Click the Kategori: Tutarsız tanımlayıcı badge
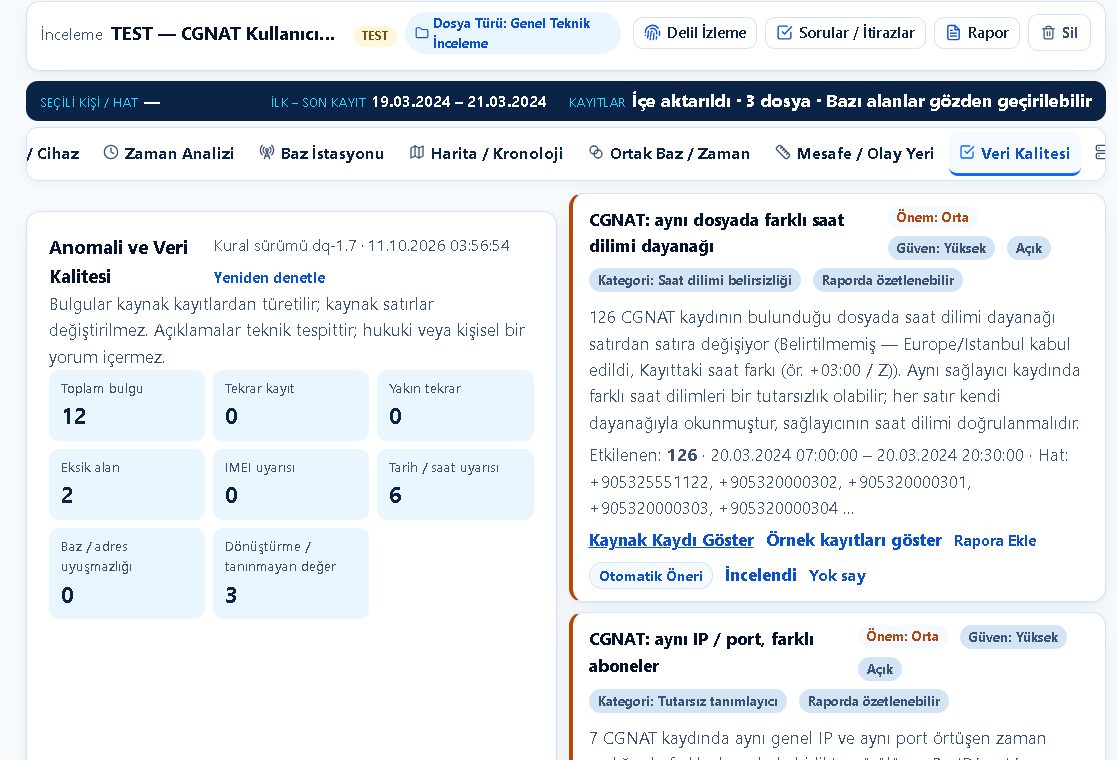The height and width of the screenshot is (760, 1117). pyautogui.click(x=687, y=702)
